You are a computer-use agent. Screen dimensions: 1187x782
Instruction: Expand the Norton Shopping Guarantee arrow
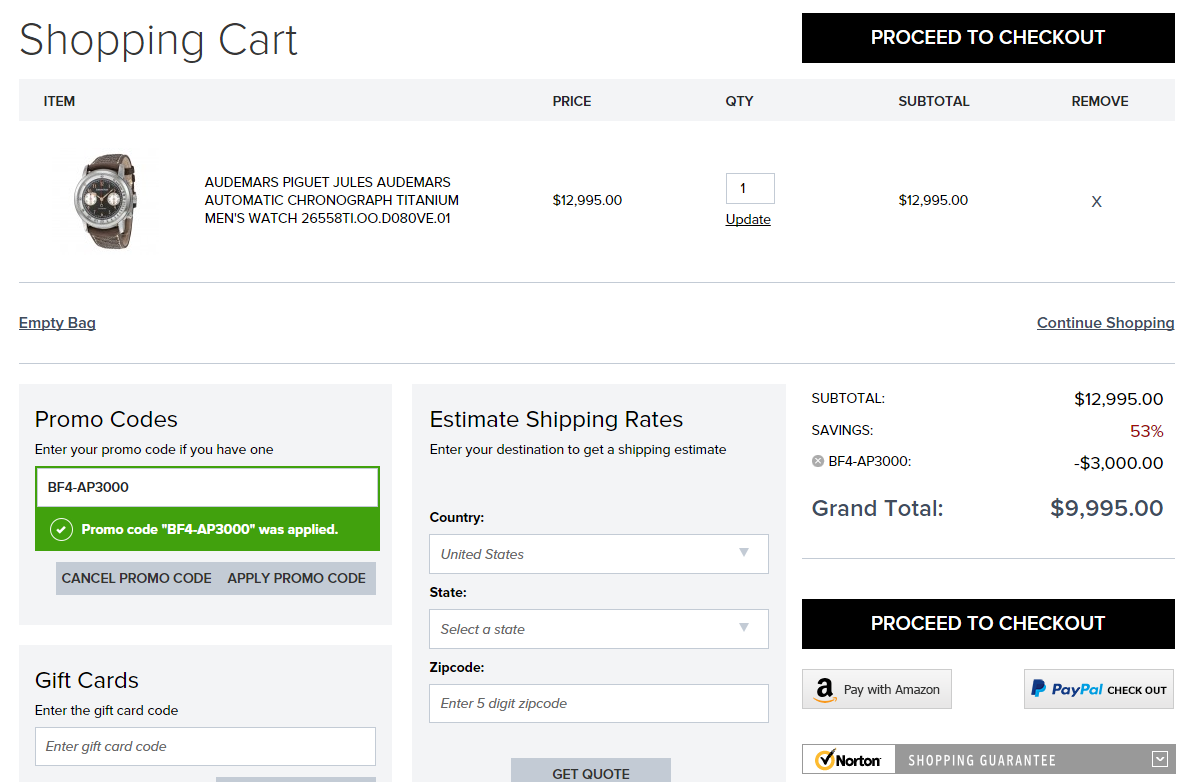[x=1160, y=759]
